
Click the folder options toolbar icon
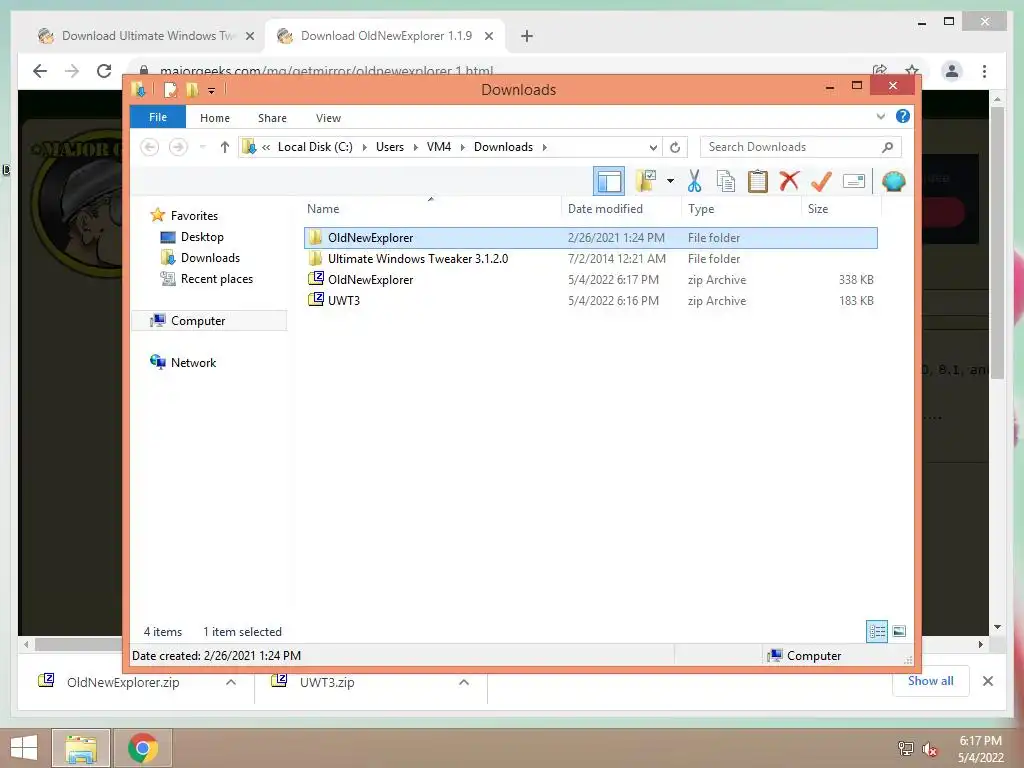[x=646, y=181]
